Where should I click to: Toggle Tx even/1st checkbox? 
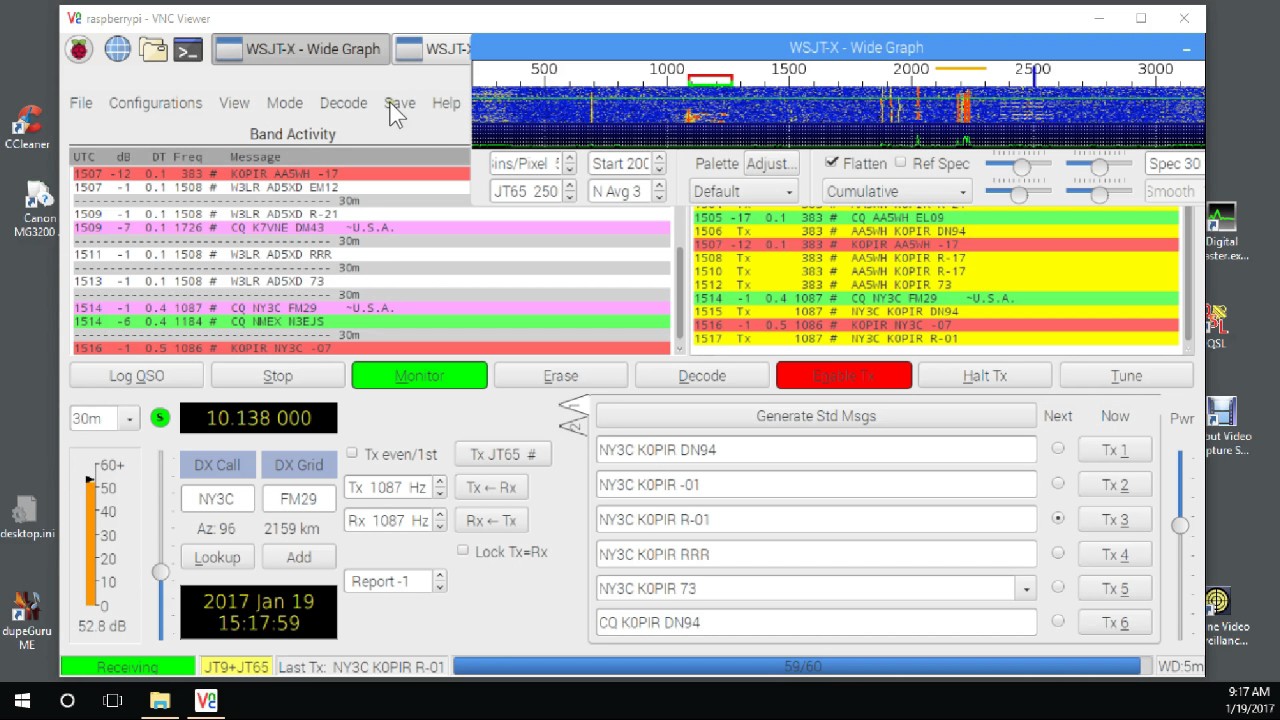click(x=352, y=454)
